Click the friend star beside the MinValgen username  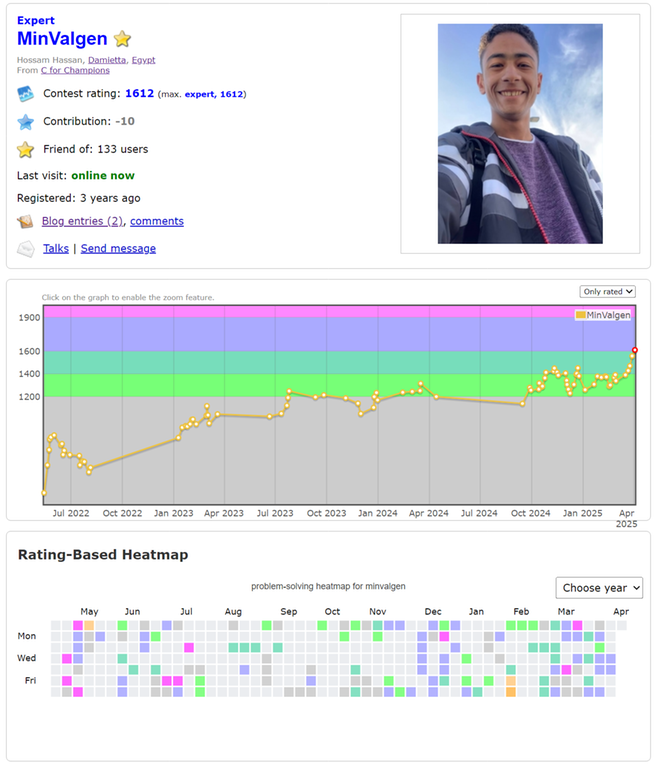pyautogui.click(x=122, y=40)
